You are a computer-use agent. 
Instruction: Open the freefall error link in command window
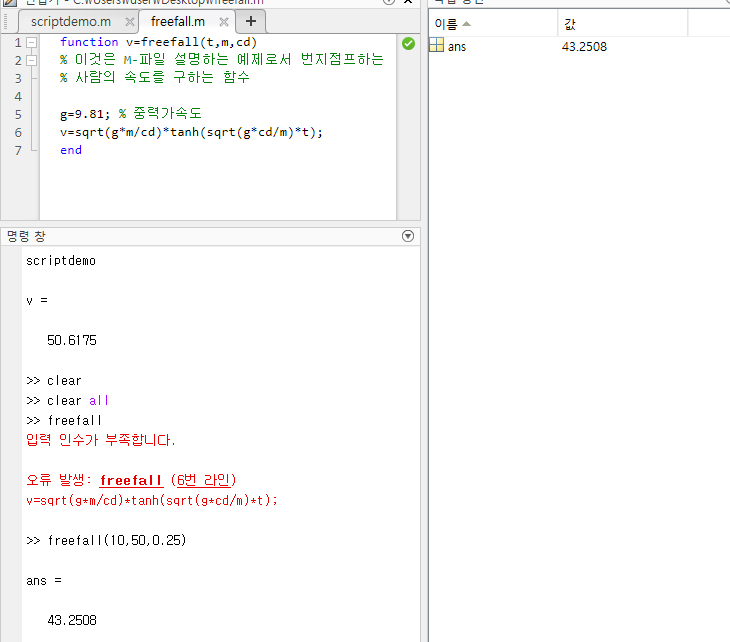[131, 480]
